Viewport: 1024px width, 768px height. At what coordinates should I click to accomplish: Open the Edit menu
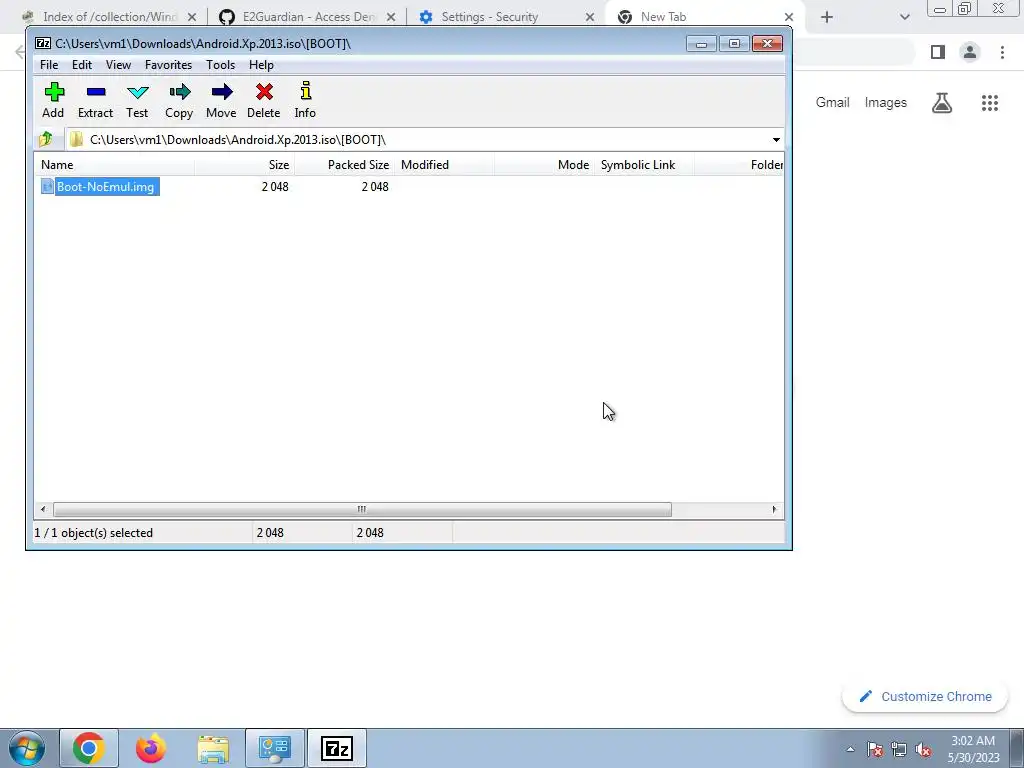(82, 65)
